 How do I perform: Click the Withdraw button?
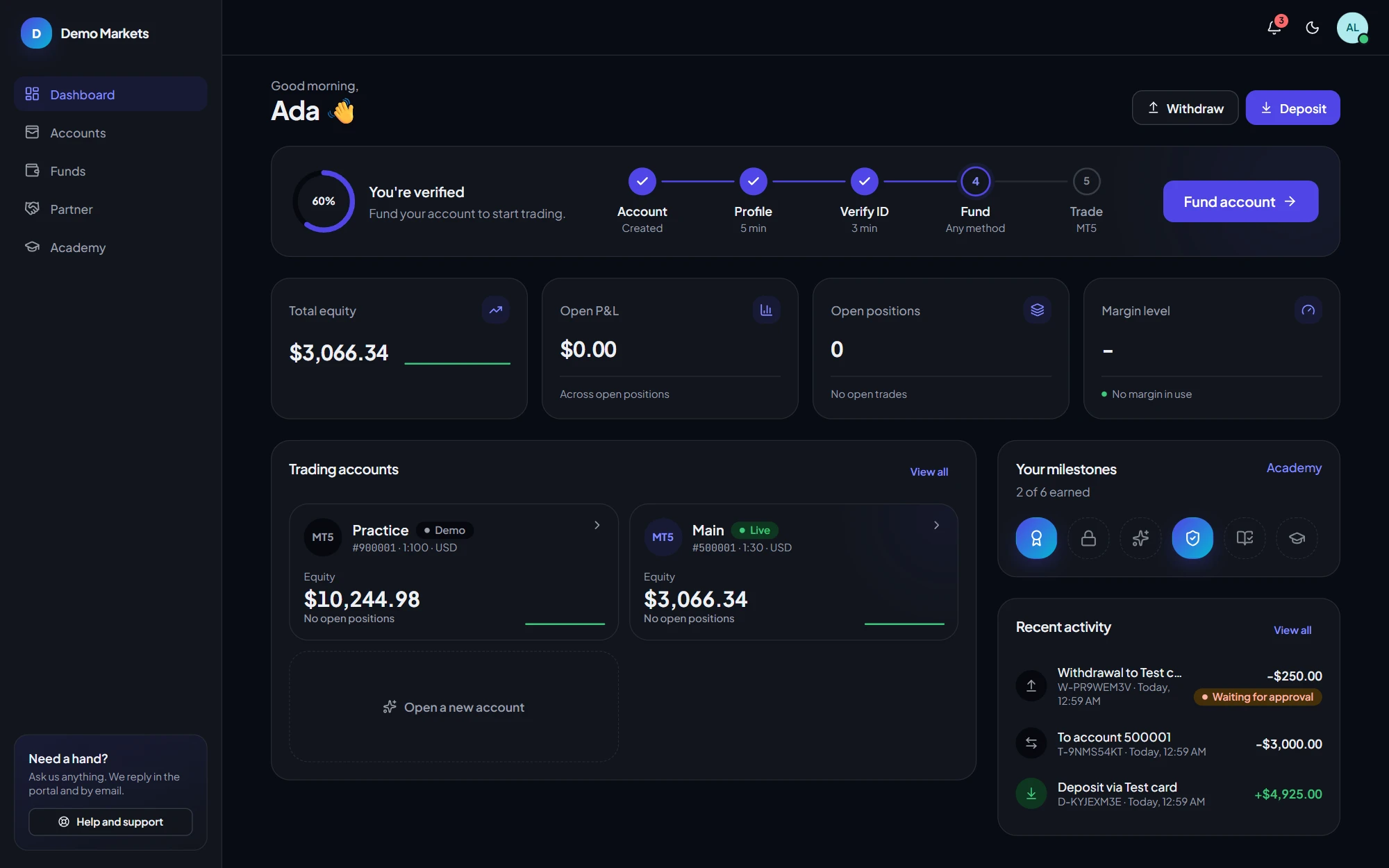pos(1185,108)
